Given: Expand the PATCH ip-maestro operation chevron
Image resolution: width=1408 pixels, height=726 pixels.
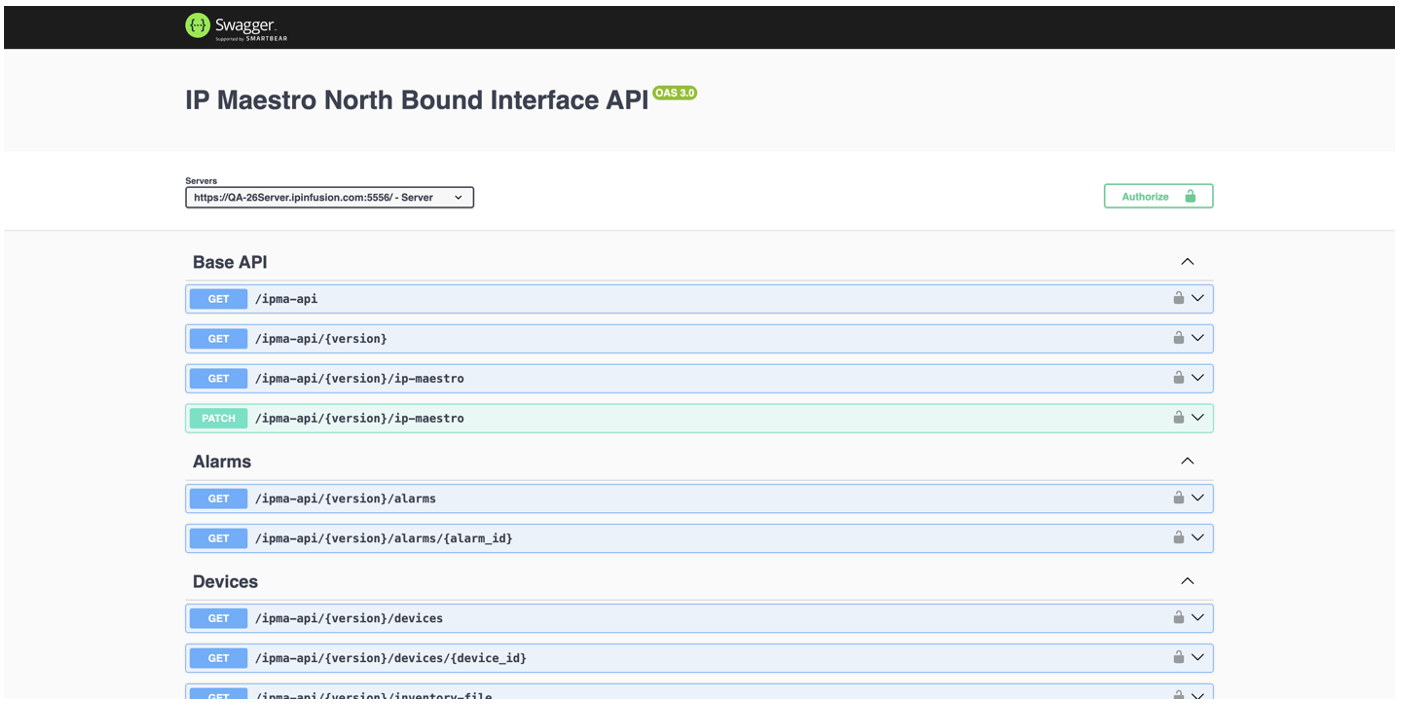Looking at the screenshot, I should (1197, 418).
